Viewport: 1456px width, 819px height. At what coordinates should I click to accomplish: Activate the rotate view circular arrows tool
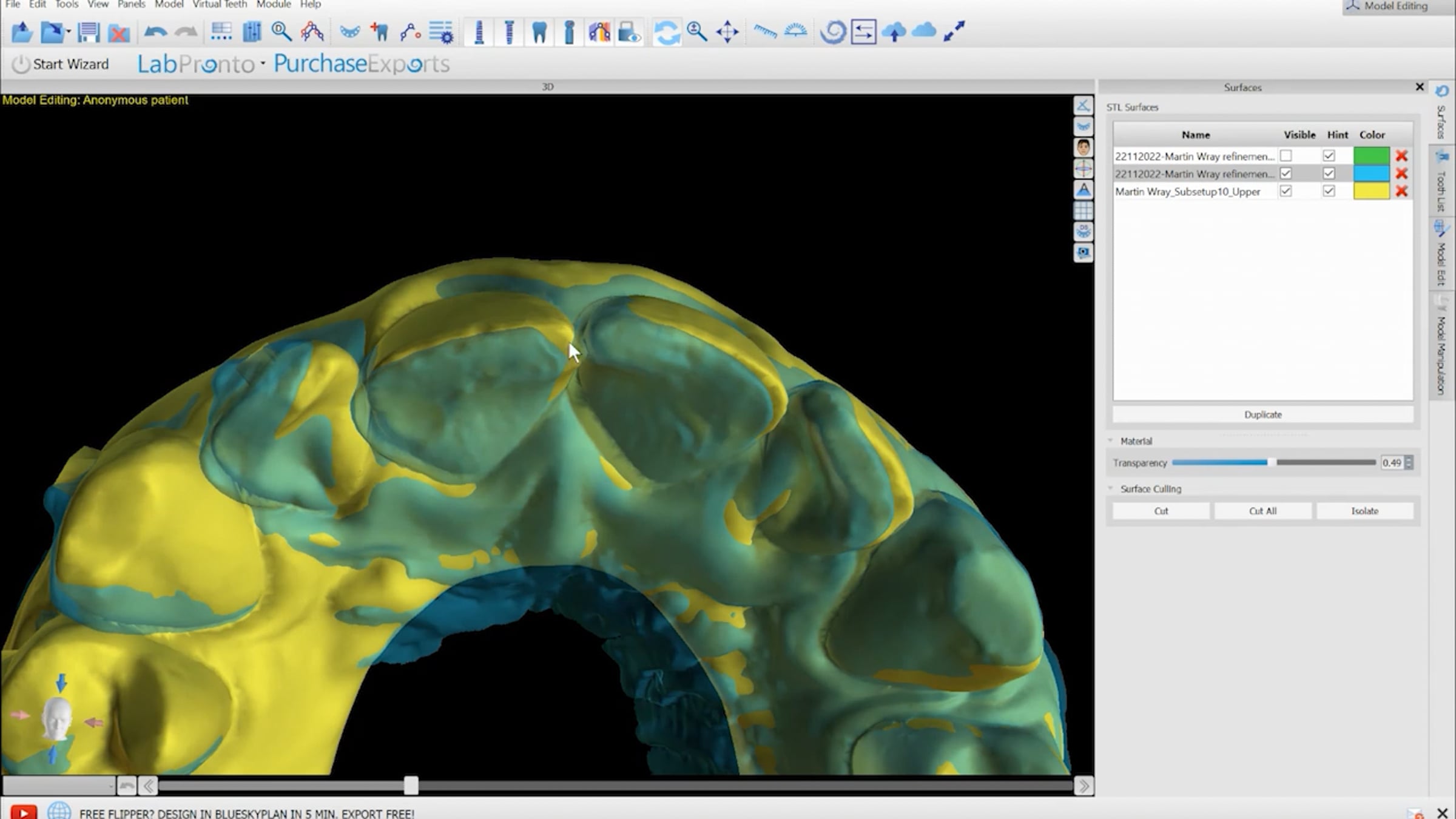(667, 32)
